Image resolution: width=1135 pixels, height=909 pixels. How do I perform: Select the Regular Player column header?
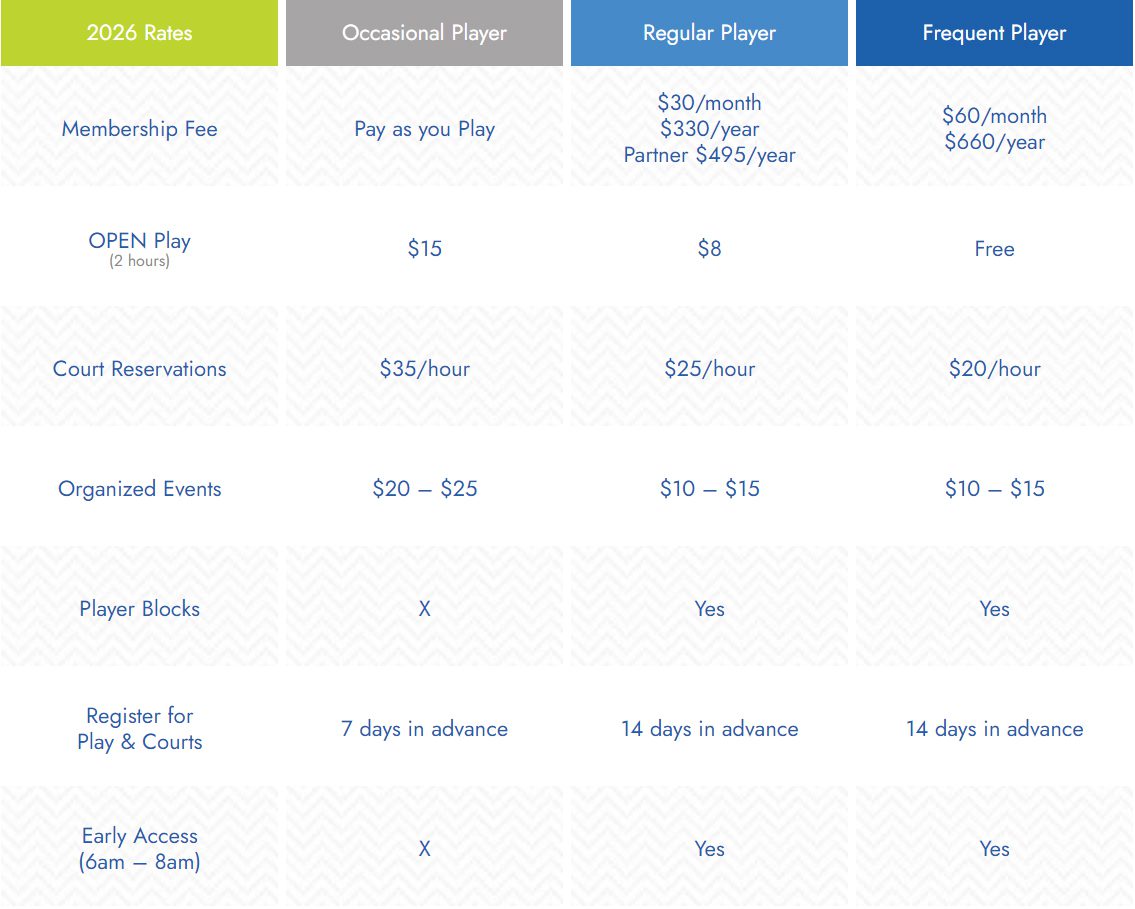[x=709, y=33]
